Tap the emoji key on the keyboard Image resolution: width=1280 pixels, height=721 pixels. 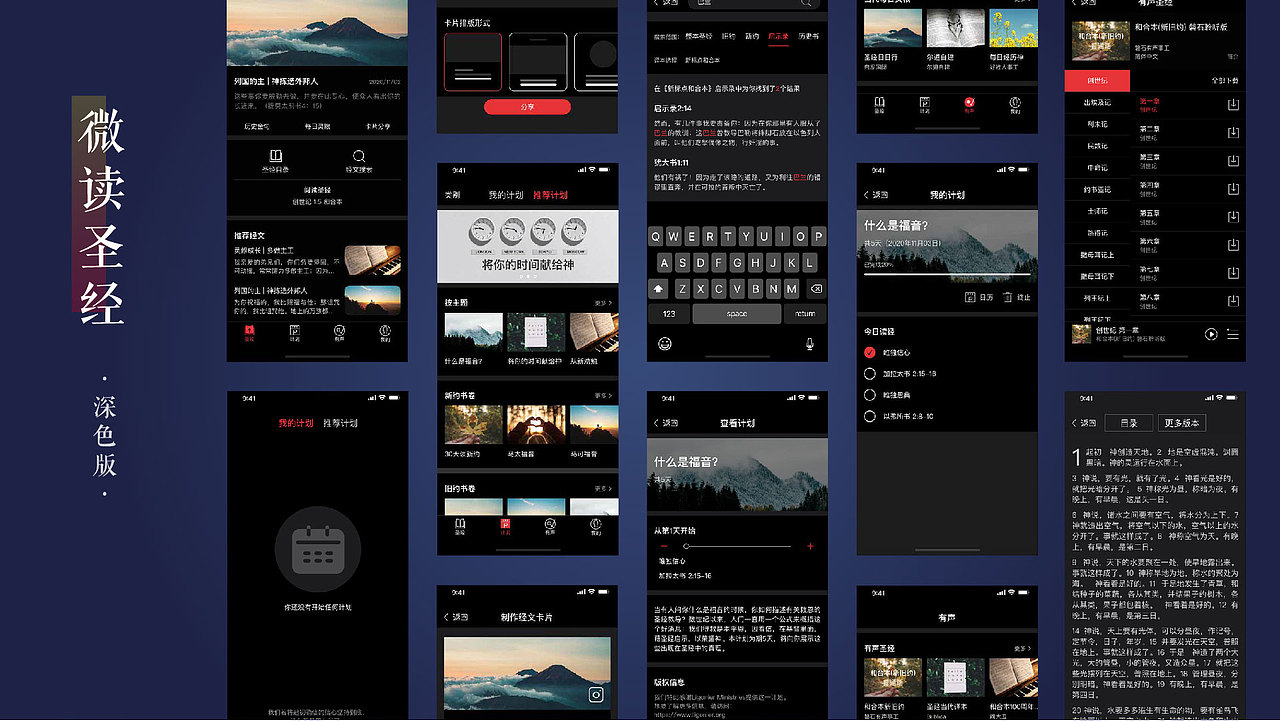click(x=664, y=344)
